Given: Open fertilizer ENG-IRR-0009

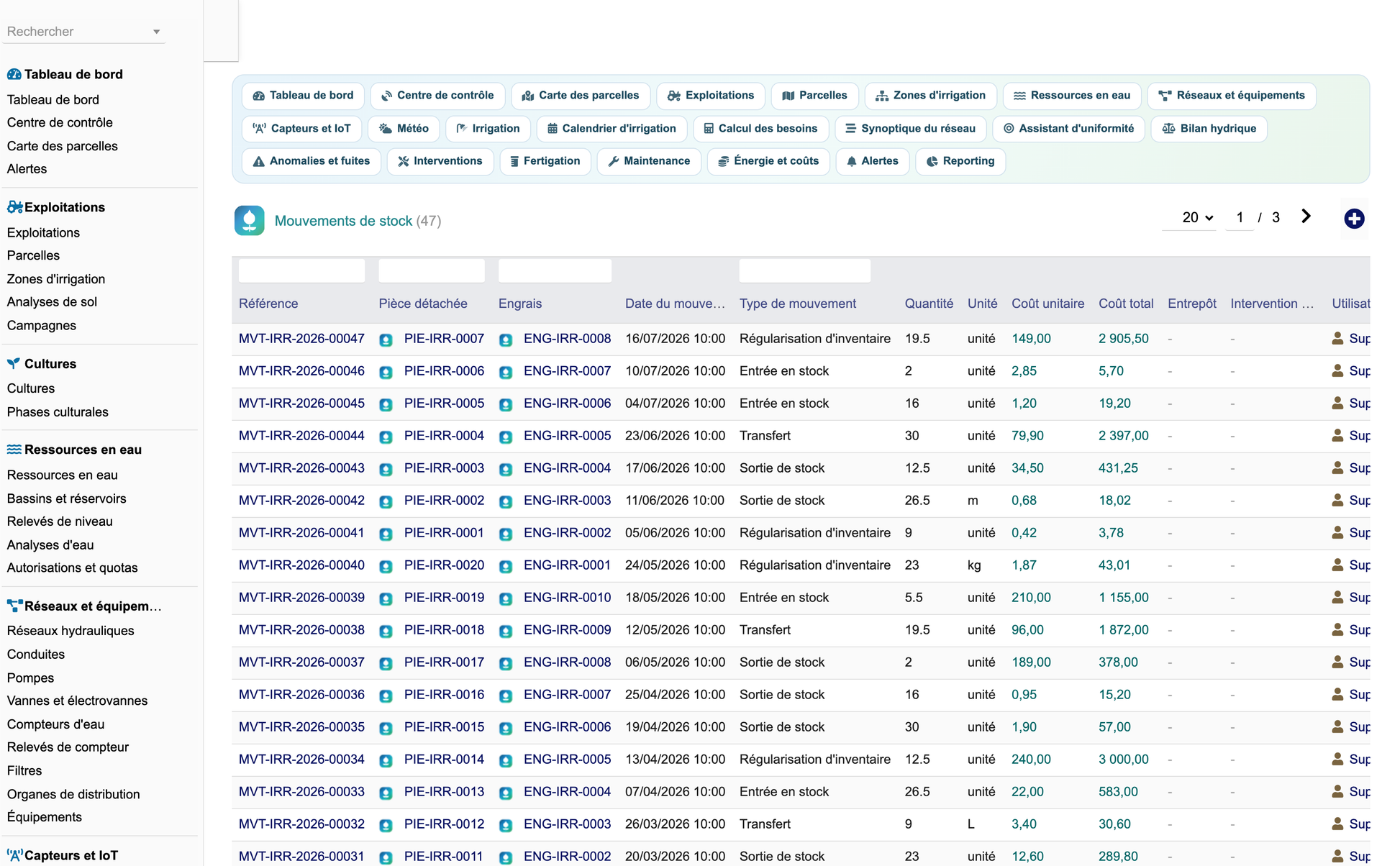Looking at the screenshot, I should (x=567, y=630).
